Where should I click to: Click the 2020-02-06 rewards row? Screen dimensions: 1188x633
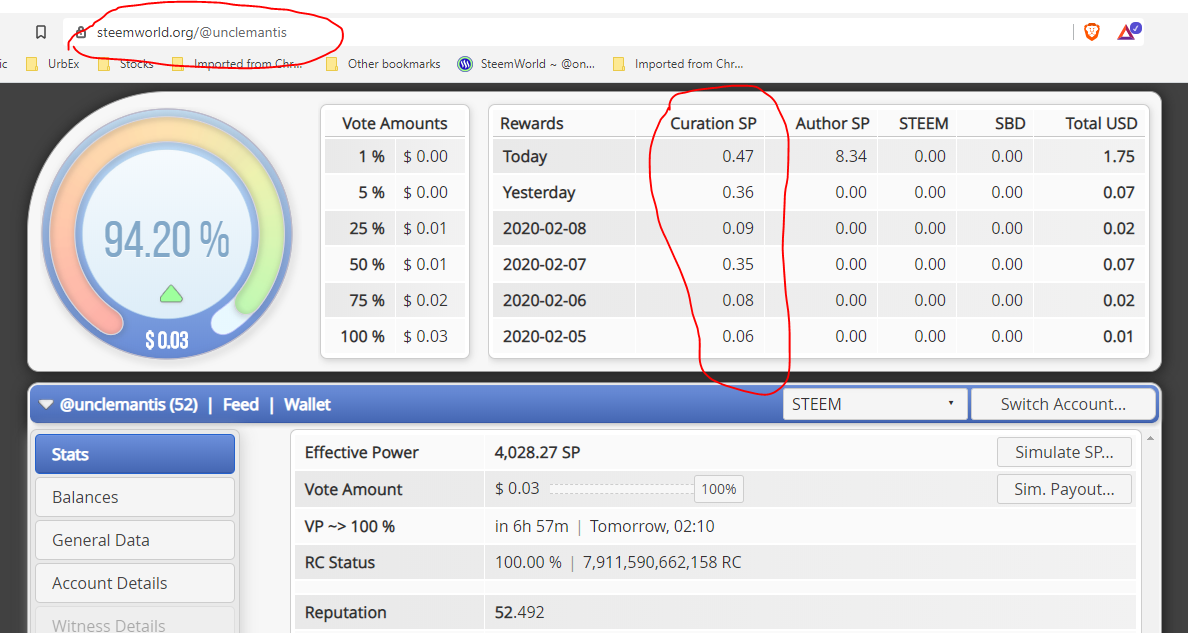(x=818, y=300)
